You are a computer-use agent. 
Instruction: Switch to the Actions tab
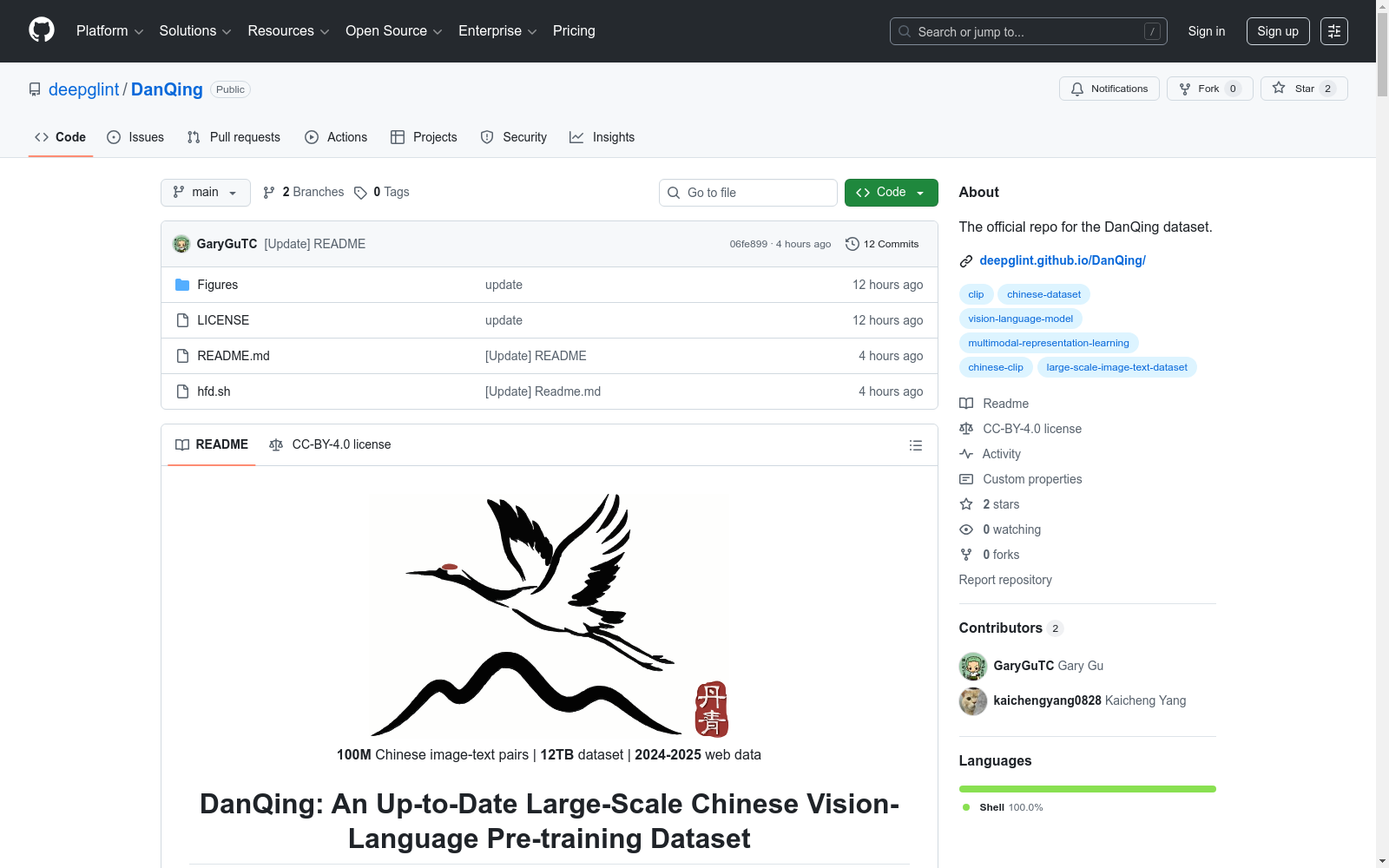[x=336, y=137]
